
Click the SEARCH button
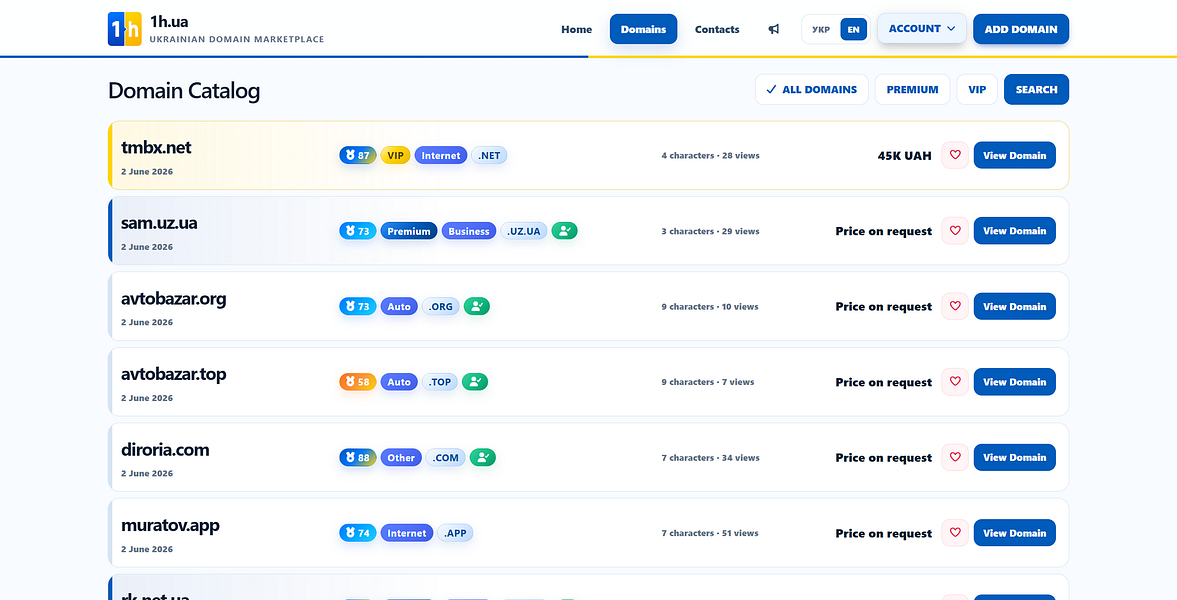point(1037,89)
